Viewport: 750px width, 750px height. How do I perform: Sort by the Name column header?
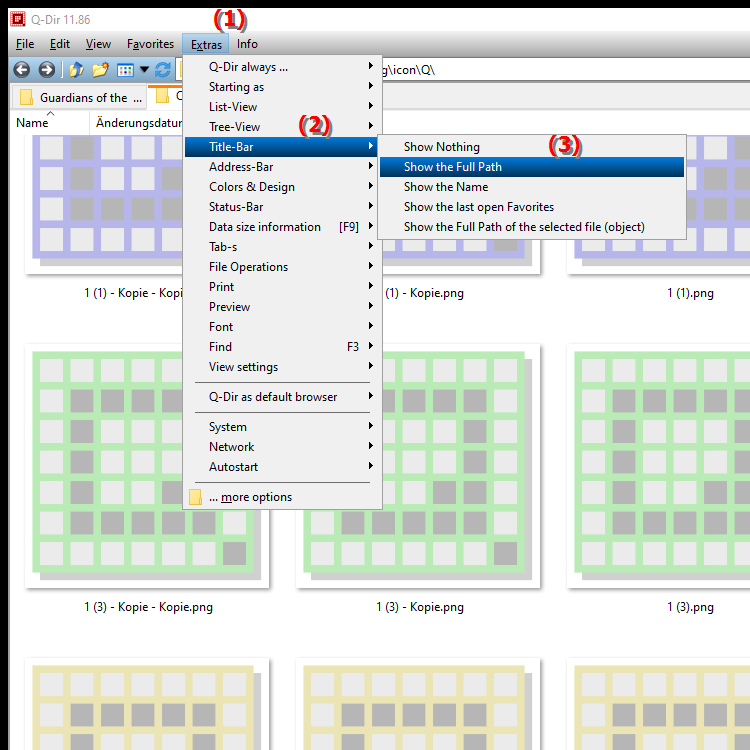50,123
